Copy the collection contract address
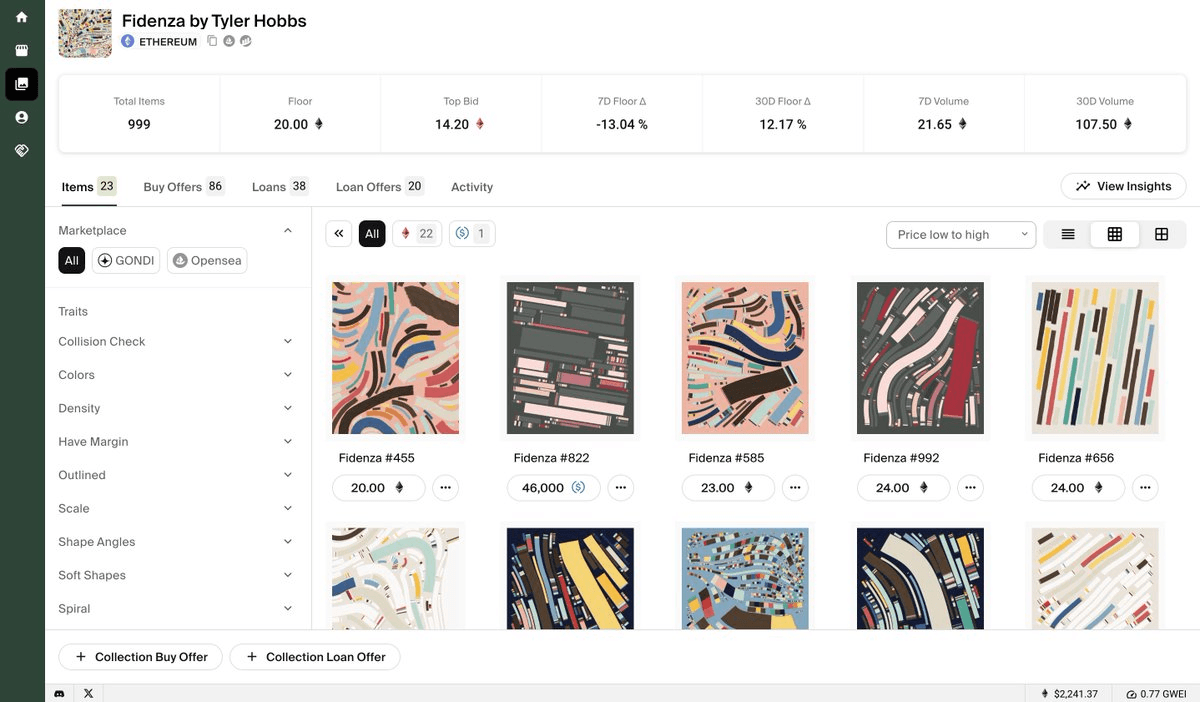The image size is (1200, 702). click(x=212, y=41)
